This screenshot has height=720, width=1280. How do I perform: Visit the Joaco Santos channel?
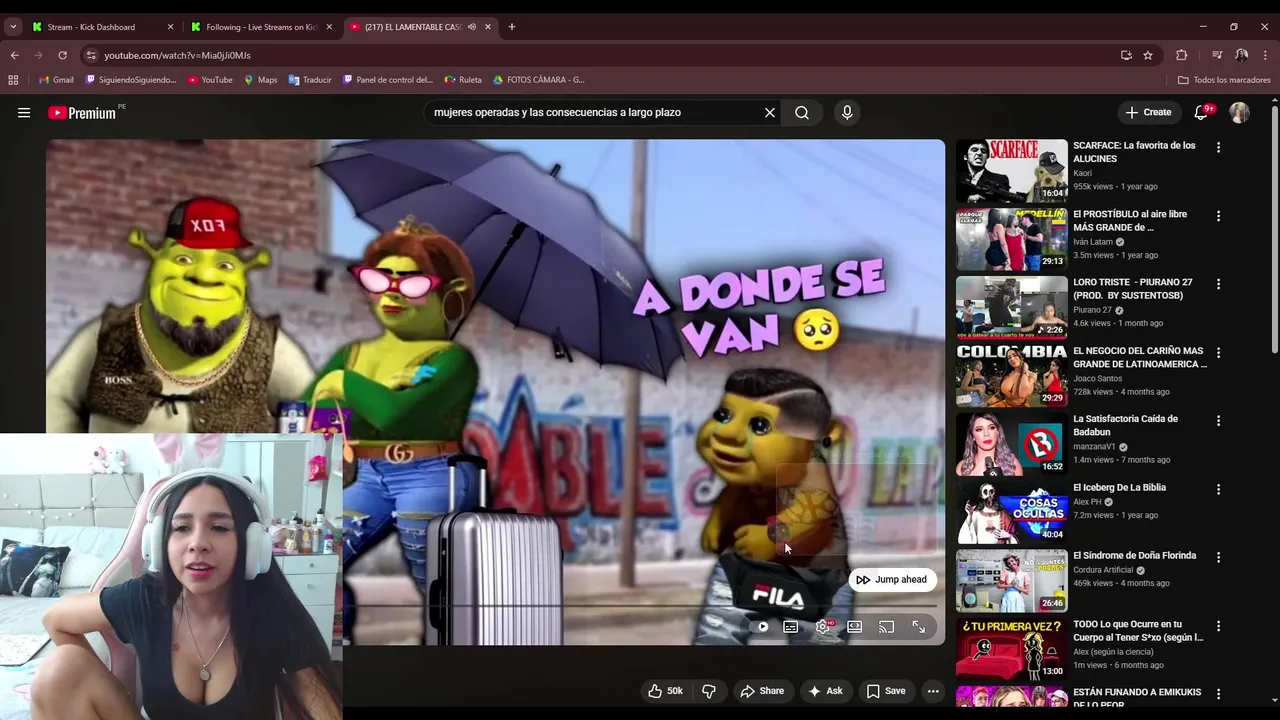pos(1098,379)
